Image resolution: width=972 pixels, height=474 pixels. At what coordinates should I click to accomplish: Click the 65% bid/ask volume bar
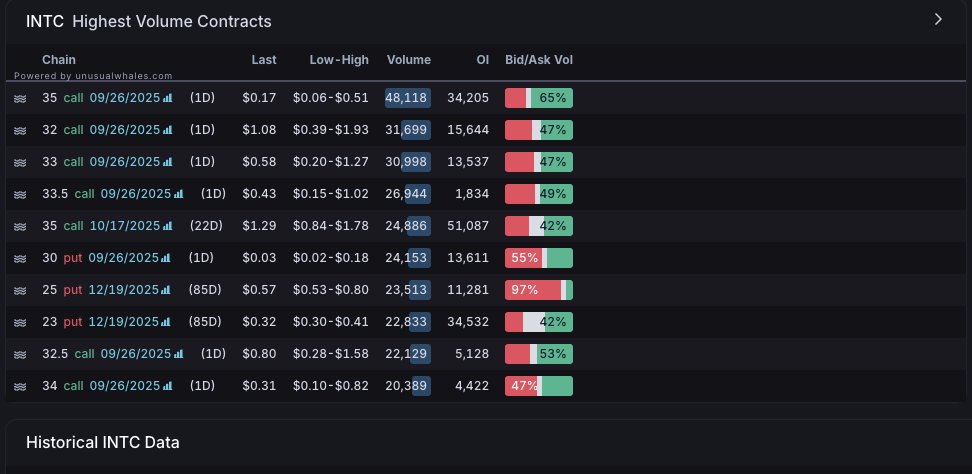click(538, 98)
